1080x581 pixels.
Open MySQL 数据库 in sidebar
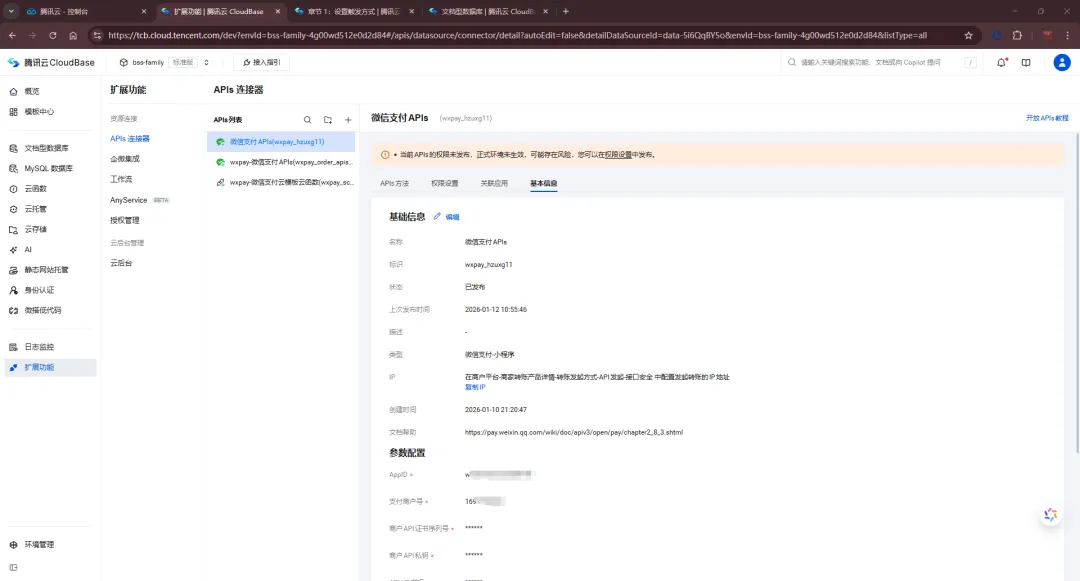(48, 168)
